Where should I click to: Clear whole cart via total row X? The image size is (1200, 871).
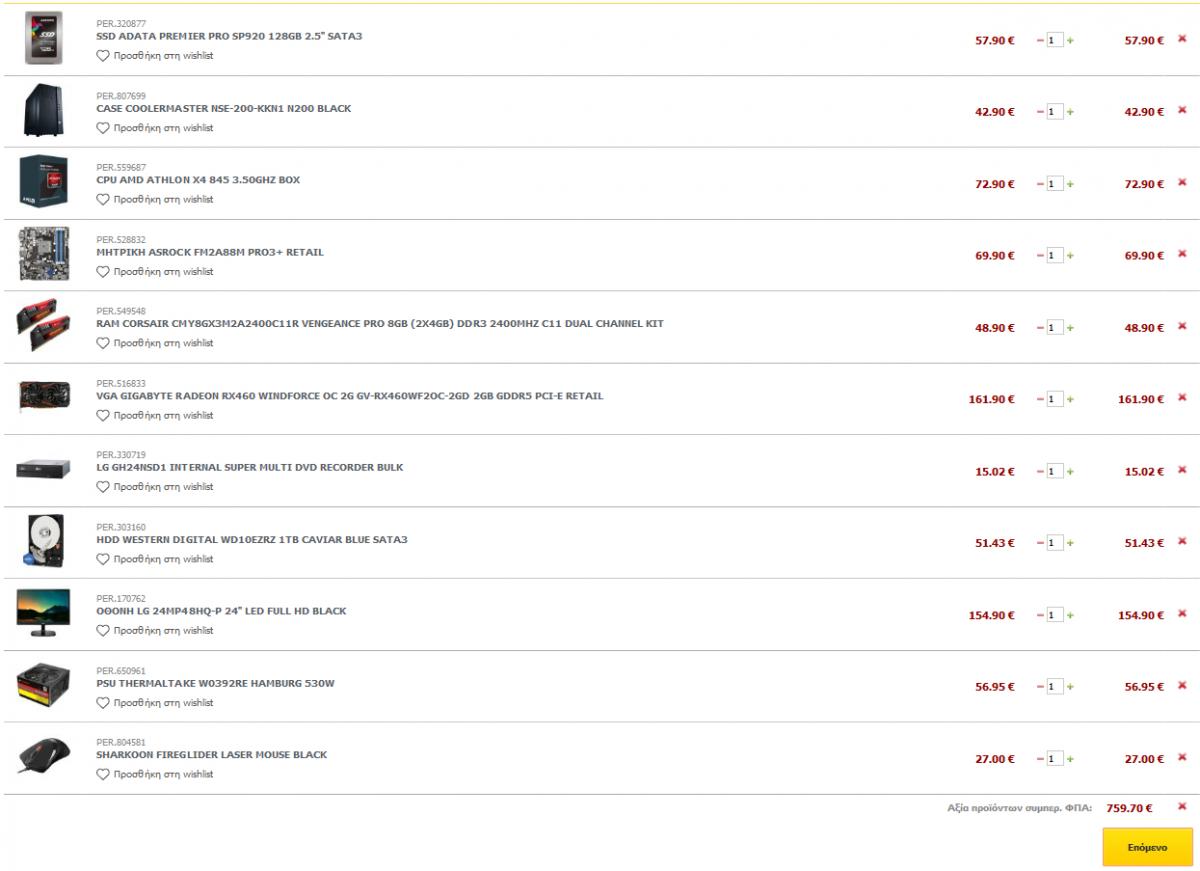[1182, 807]
